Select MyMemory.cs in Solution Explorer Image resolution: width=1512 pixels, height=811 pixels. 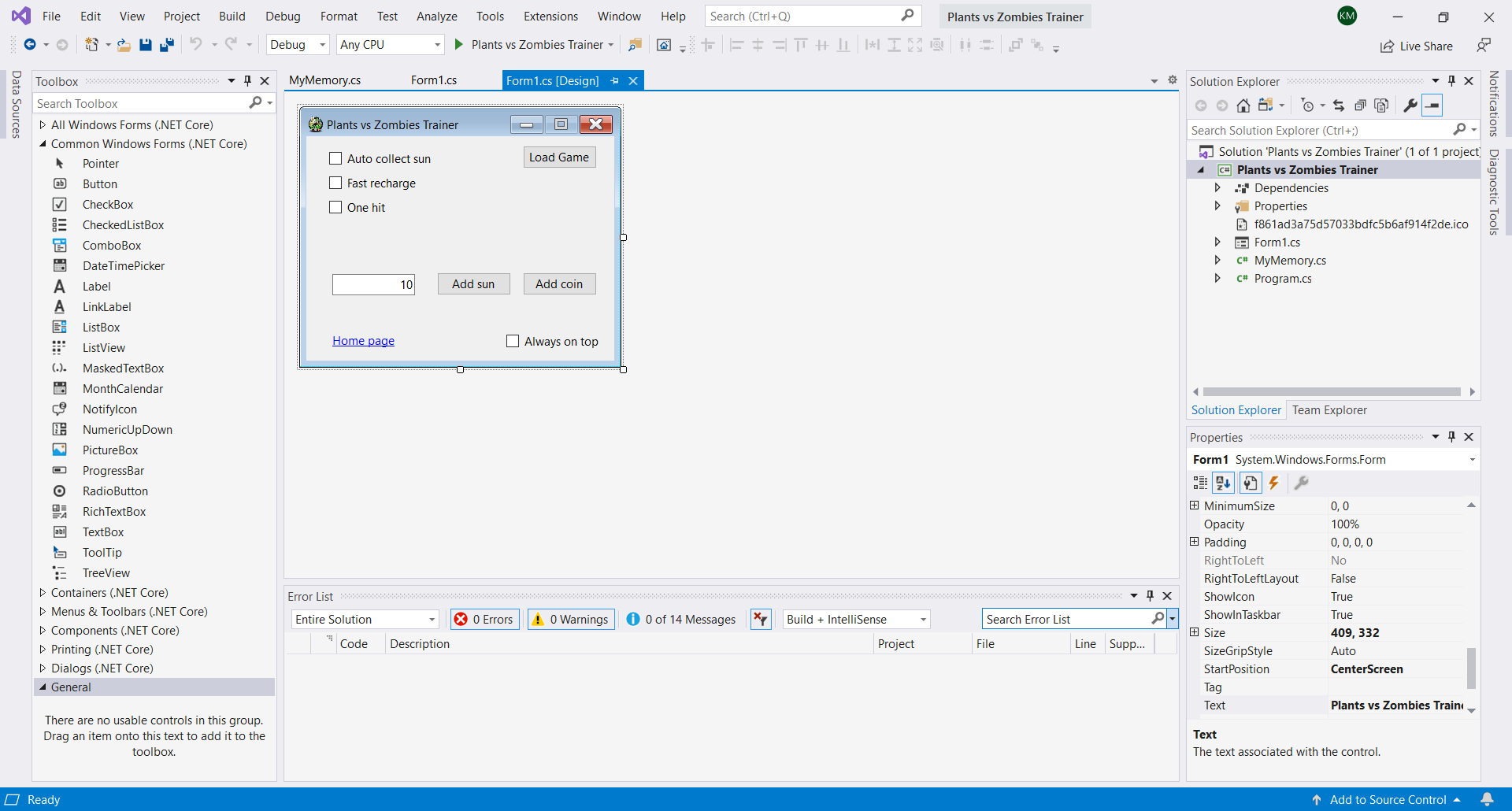[1290, 261]
